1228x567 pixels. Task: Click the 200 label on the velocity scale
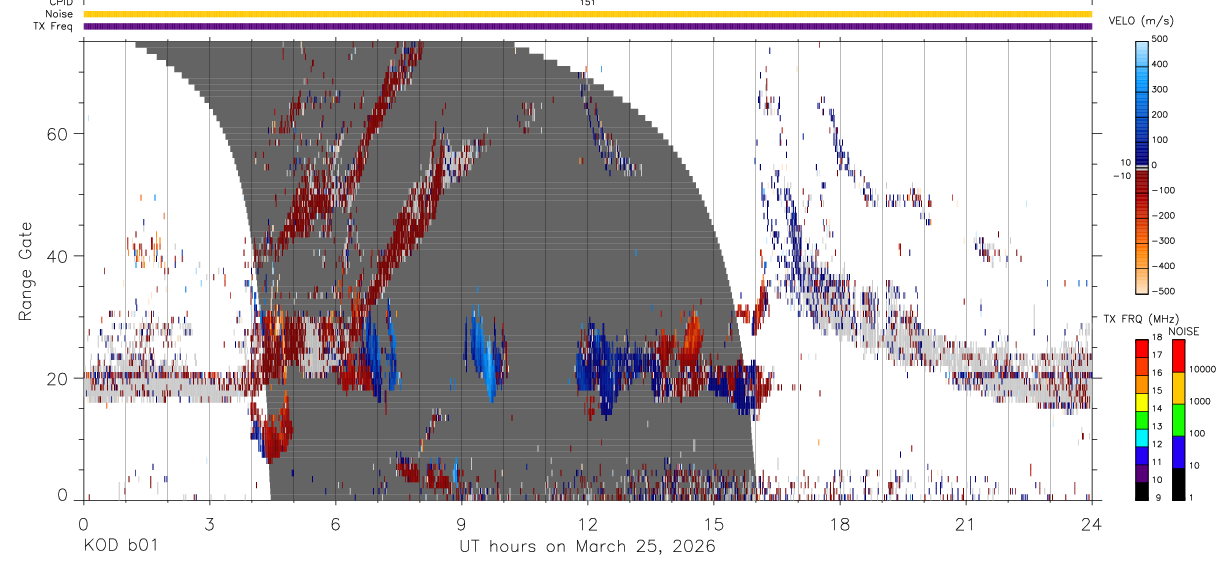pyautogui.click(x=1160, y=115)
